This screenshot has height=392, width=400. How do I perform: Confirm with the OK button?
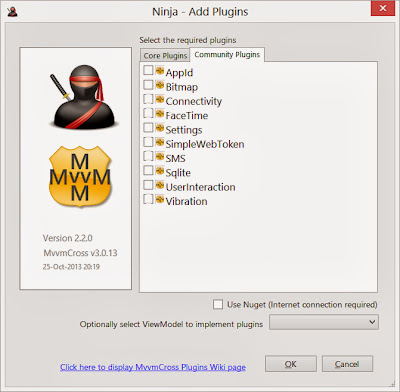click(291, 364)
